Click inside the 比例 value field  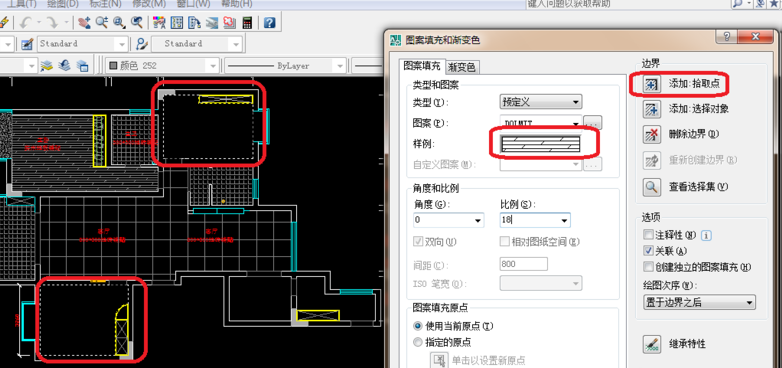[x=529, y=220]
